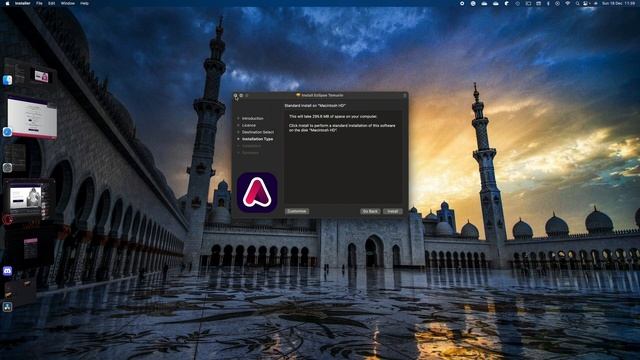Switch to the Discord window thumbnail

click(x=31, y=249)
